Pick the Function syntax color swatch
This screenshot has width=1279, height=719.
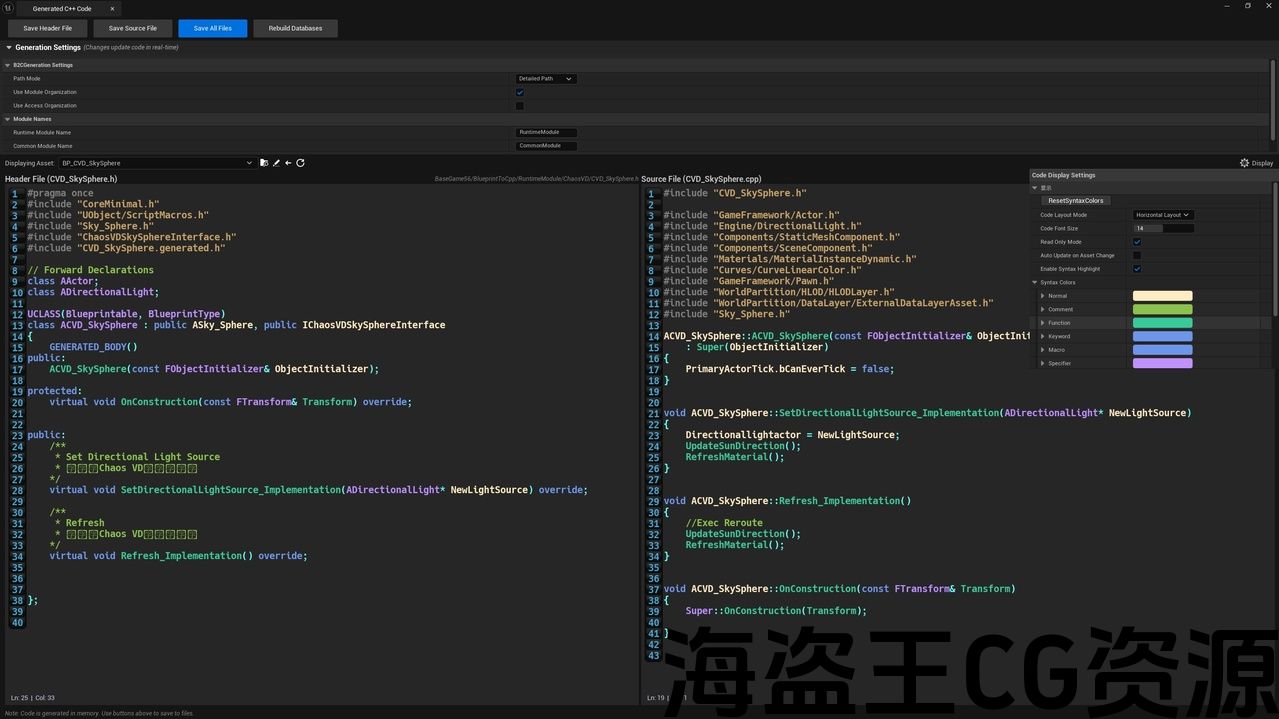coord(1162,323)
